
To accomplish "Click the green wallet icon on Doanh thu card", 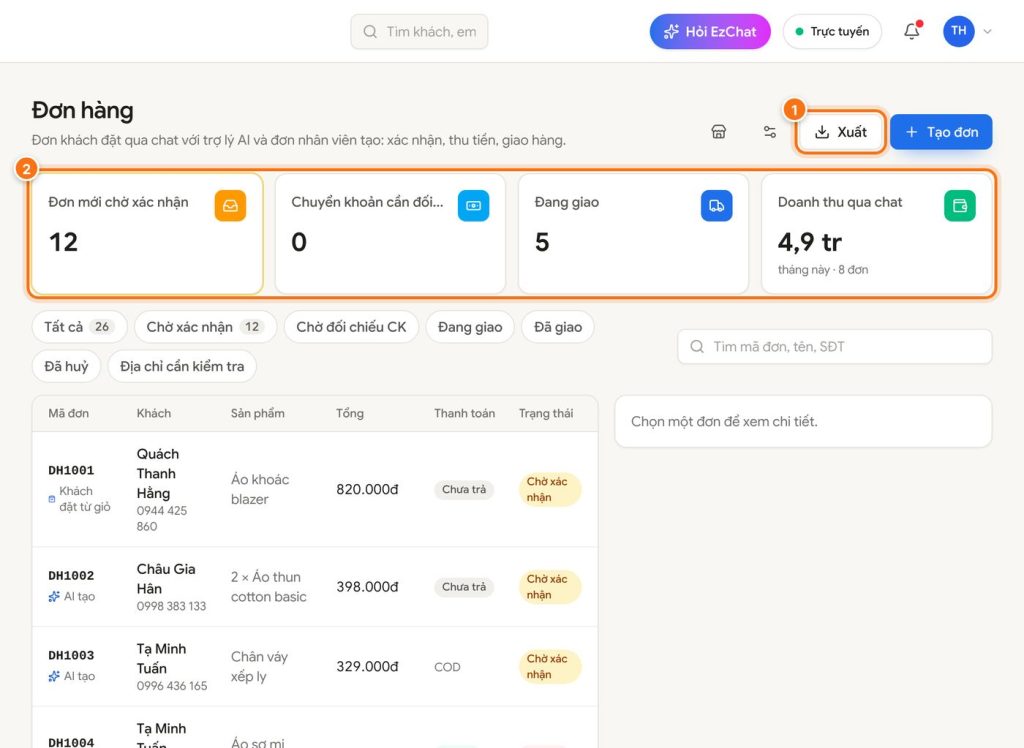I will coord(960,206).
